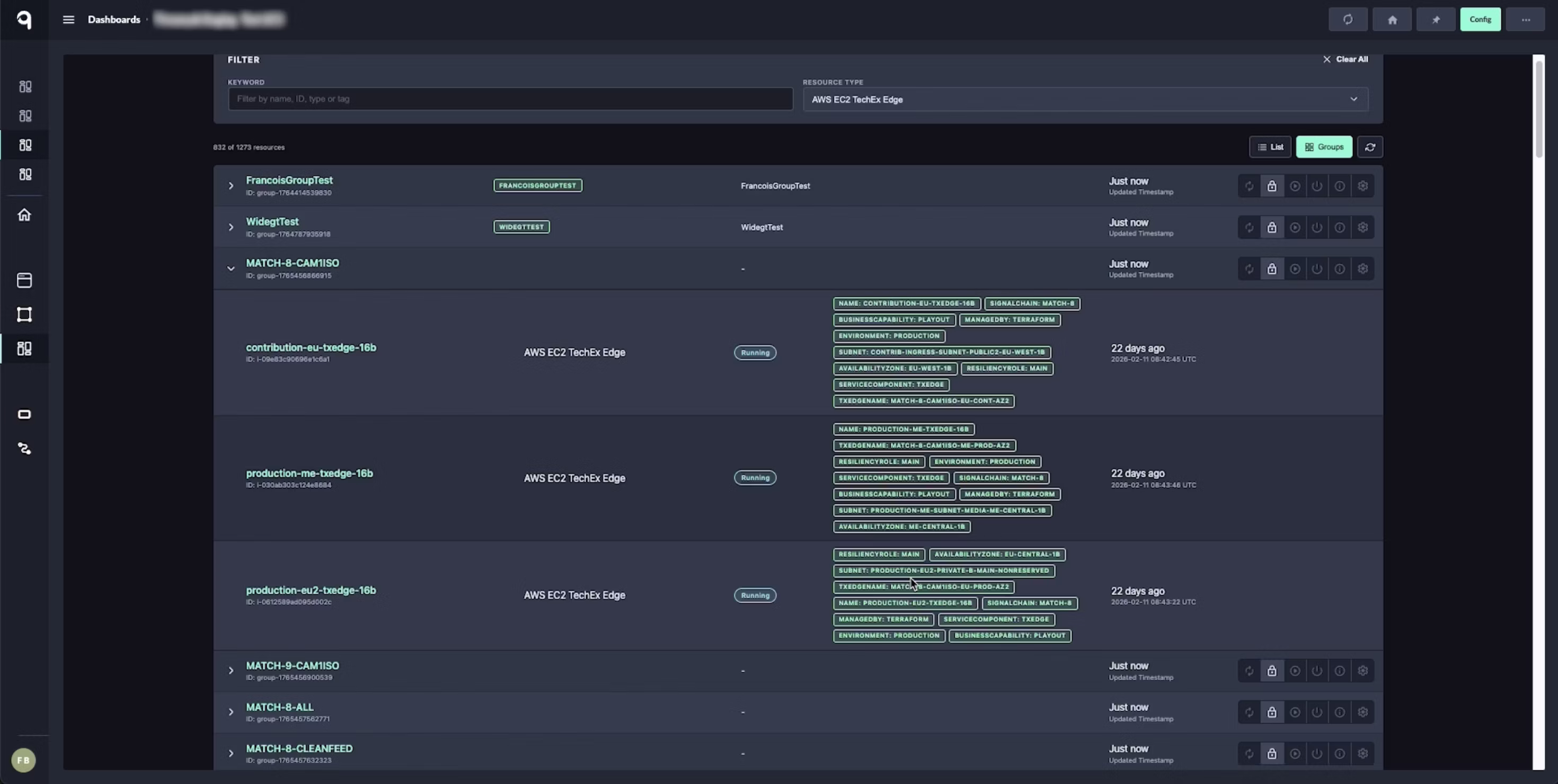Expand the FrancoisGroupTest group

click(x=231, y=185)
